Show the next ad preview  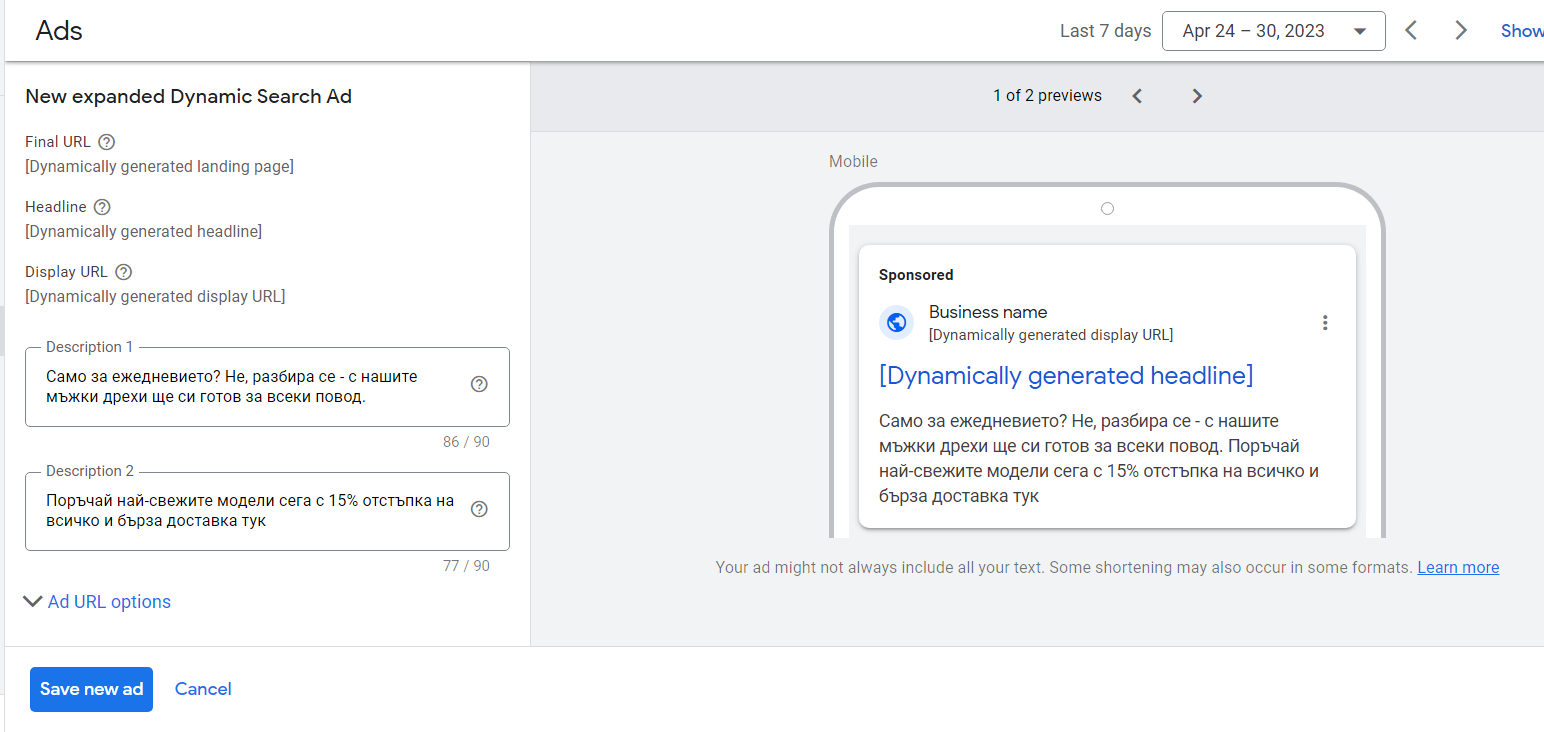1197,96
